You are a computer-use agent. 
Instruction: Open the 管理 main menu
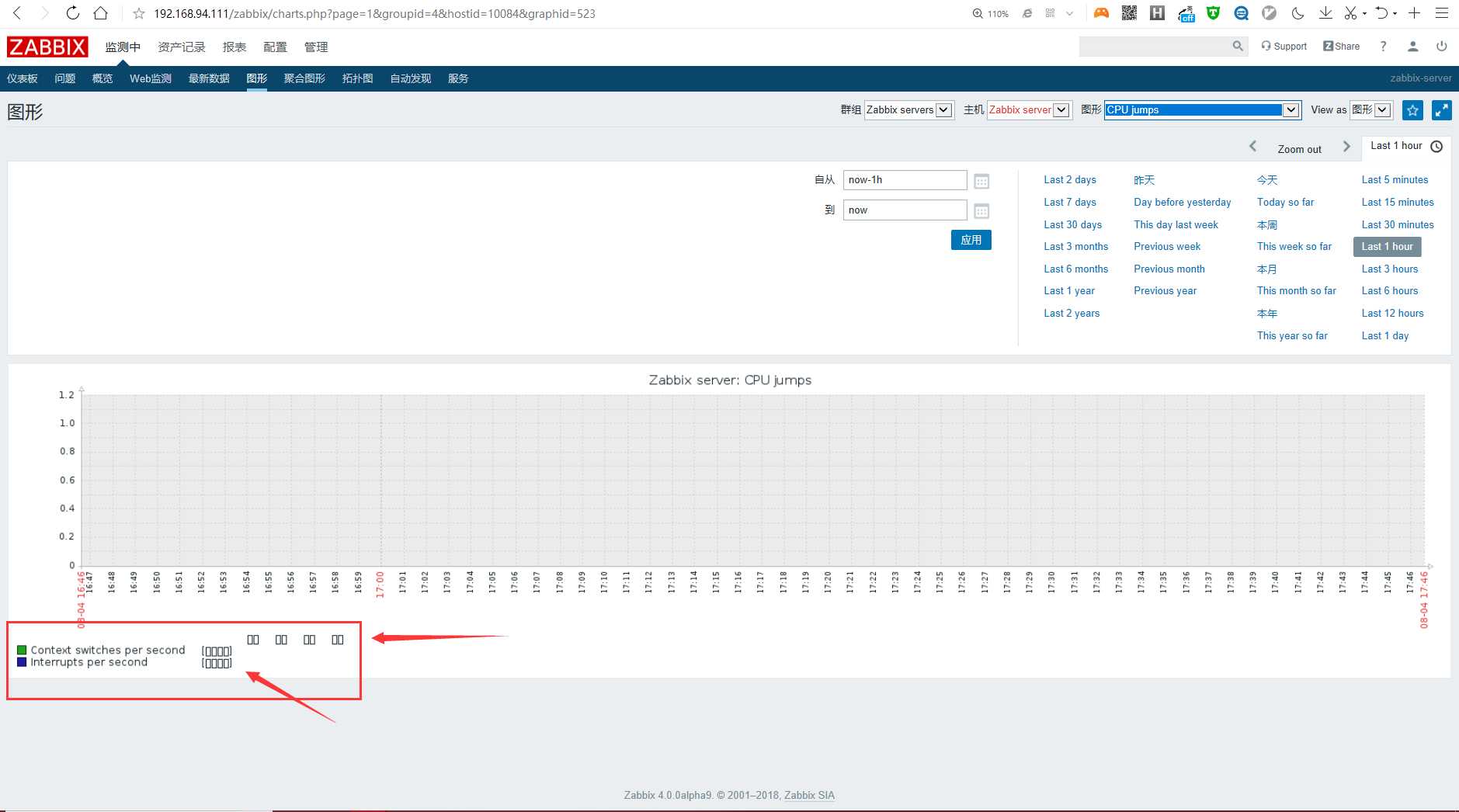click(316, 47)
